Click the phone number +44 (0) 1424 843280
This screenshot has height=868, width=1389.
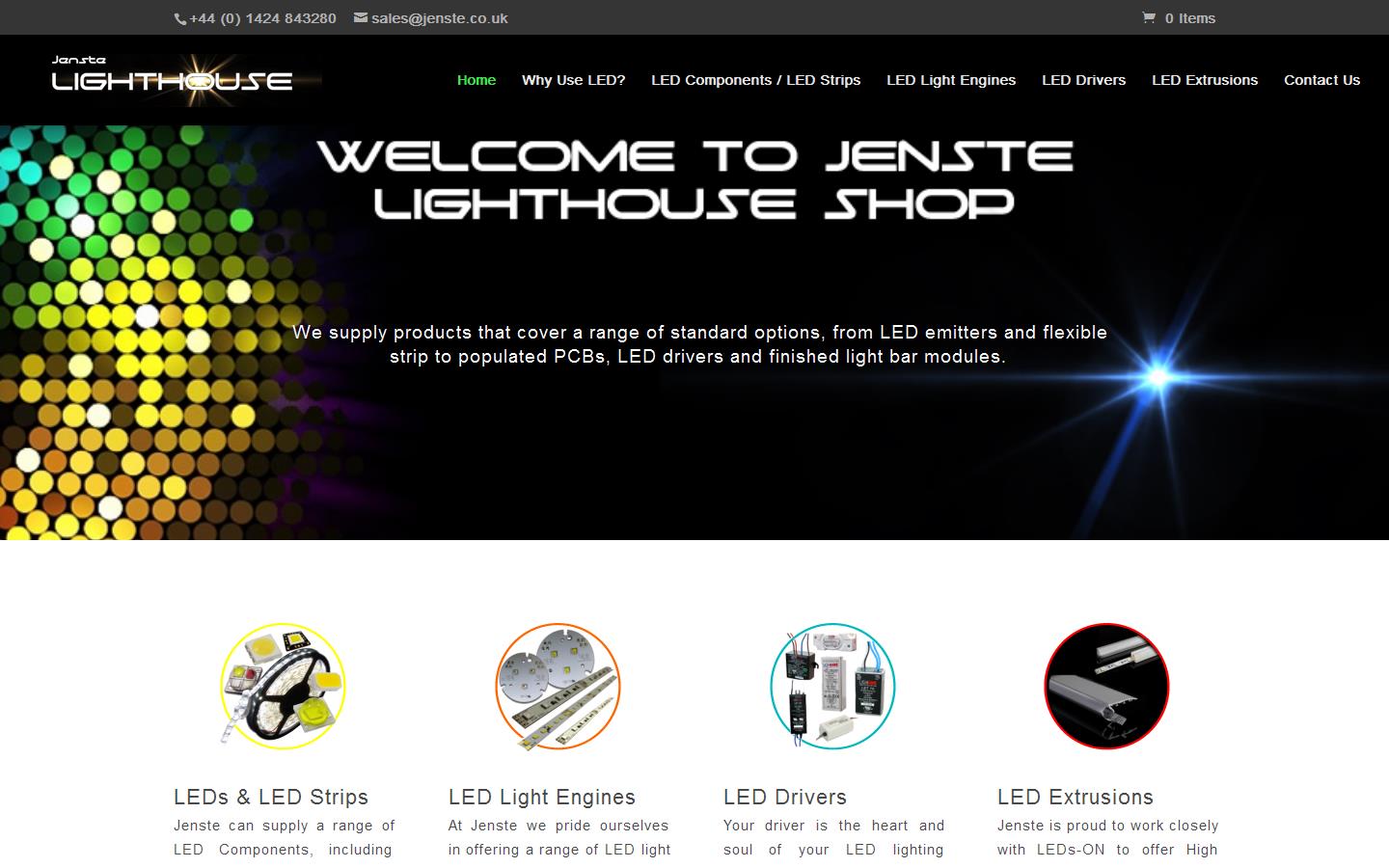coord(262,17)
